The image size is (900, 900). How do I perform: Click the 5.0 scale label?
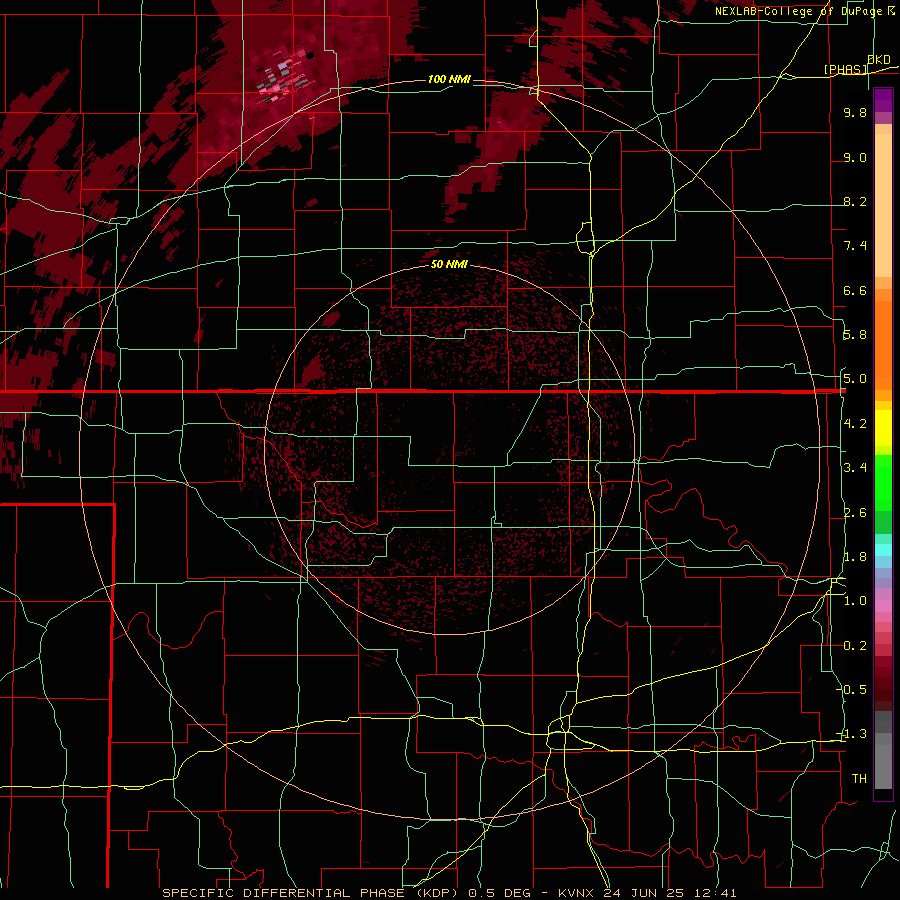tap(855, 379)
